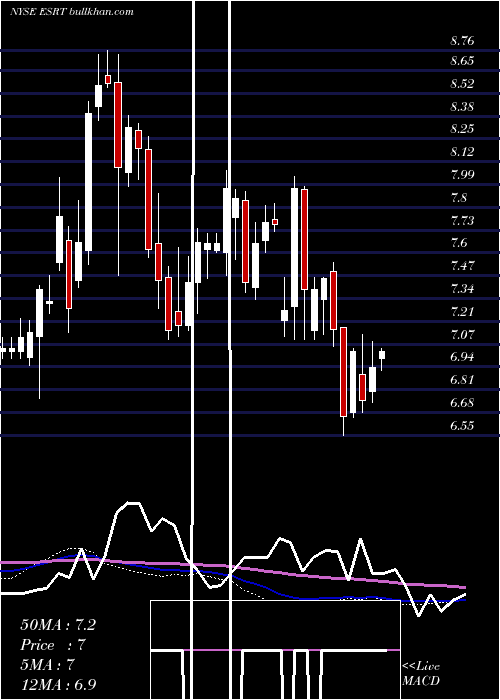Click the 12MA : 6.9 readout
This screenshot has height=700, width=500.
tap(58, 685)
